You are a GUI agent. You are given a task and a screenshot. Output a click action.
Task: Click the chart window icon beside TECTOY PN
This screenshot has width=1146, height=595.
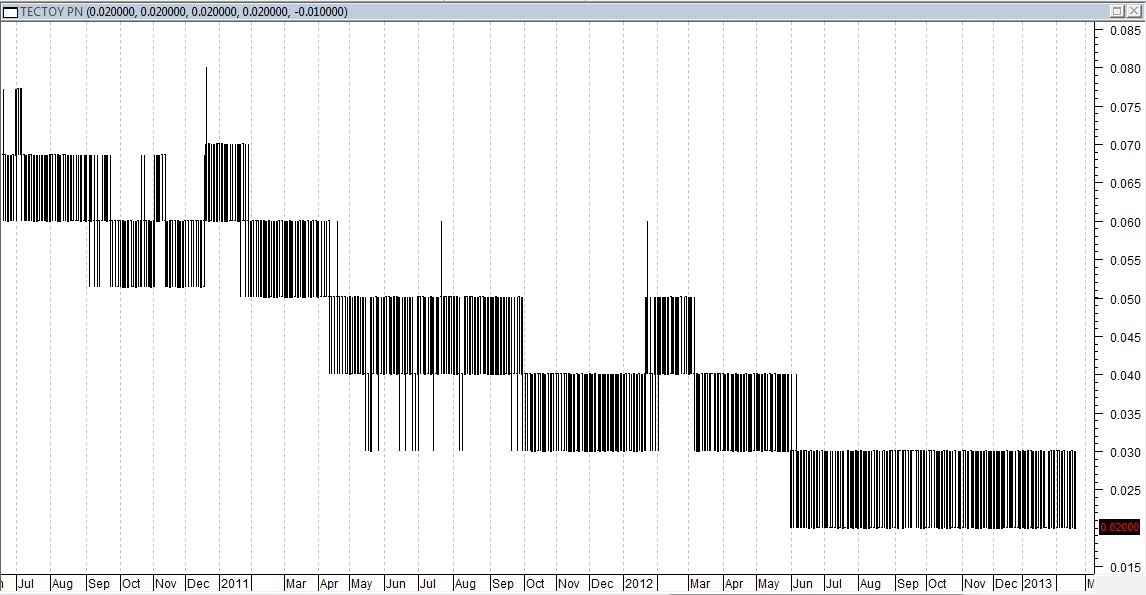(x=10, y=11)
